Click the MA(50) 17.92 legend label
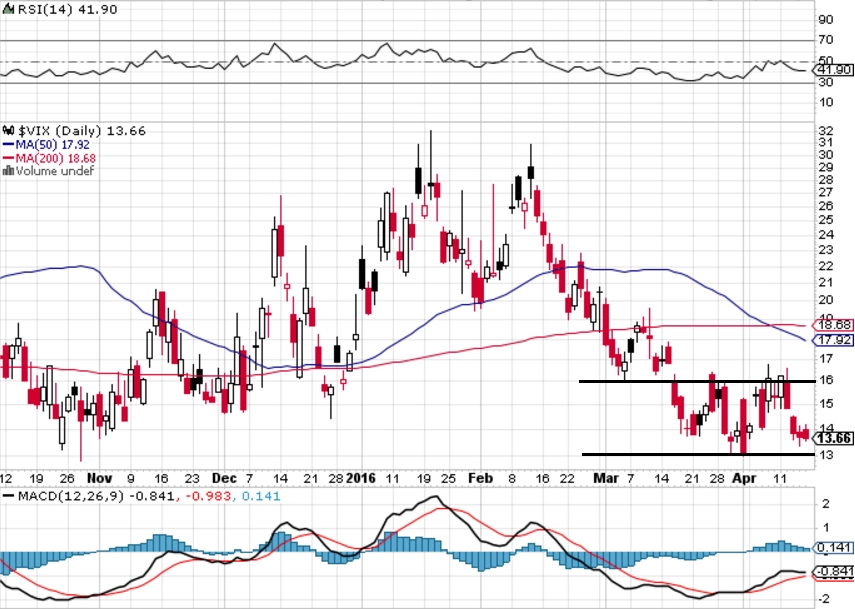The image size is (855, 609). coord(52,145)
